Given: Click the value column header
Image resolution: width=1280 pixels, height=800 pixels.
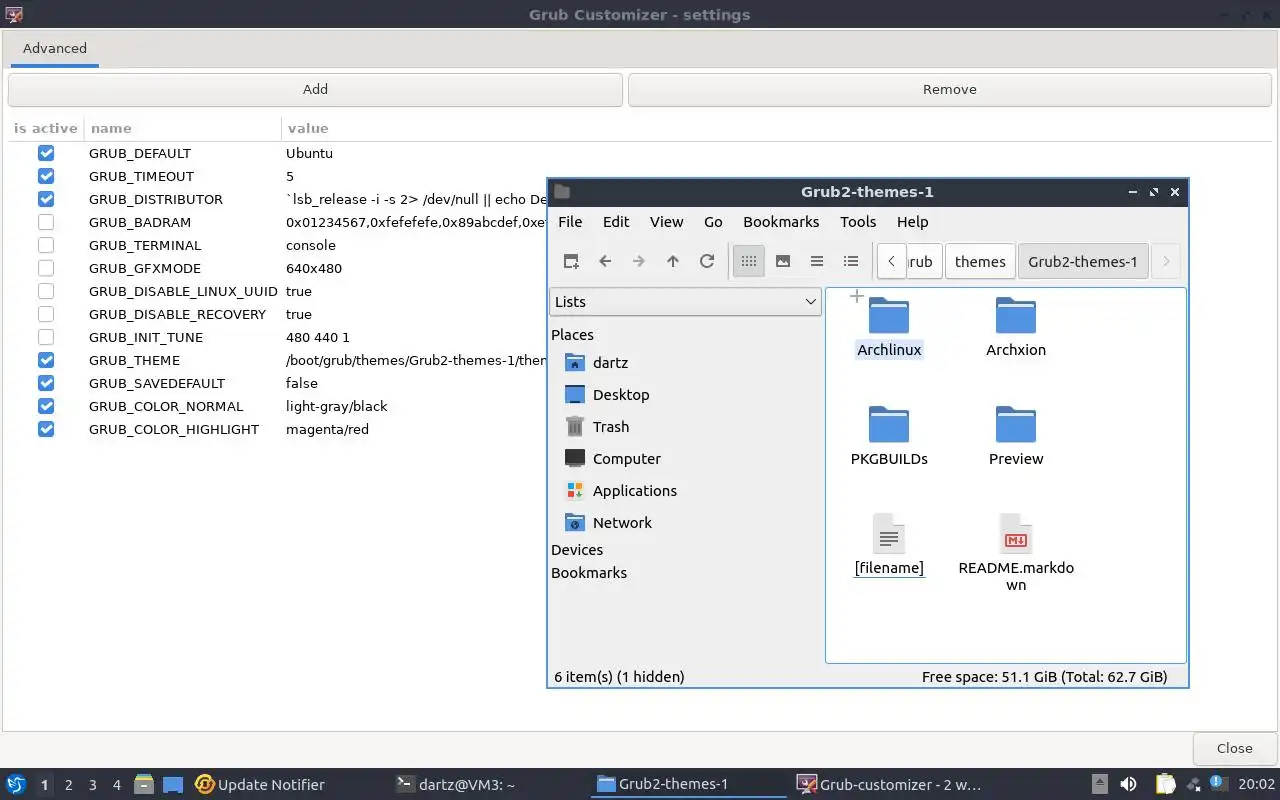Looking at the screenshot, I should coord(308,128).
